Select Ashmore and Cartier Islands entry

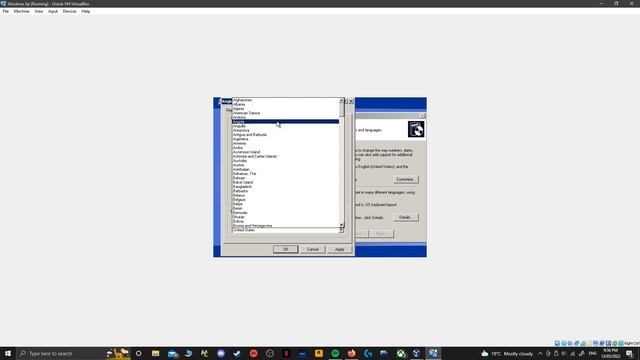point(285,156)
